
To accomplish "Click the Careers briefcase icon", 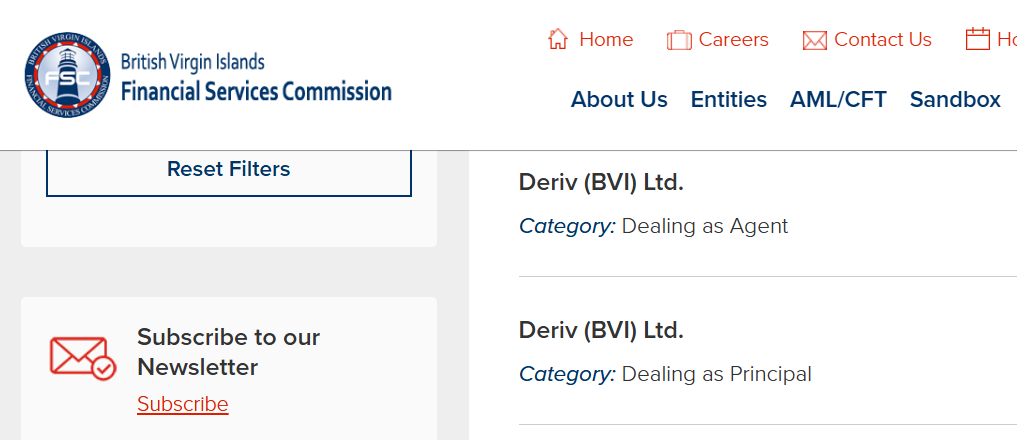I will click(679, 40).
